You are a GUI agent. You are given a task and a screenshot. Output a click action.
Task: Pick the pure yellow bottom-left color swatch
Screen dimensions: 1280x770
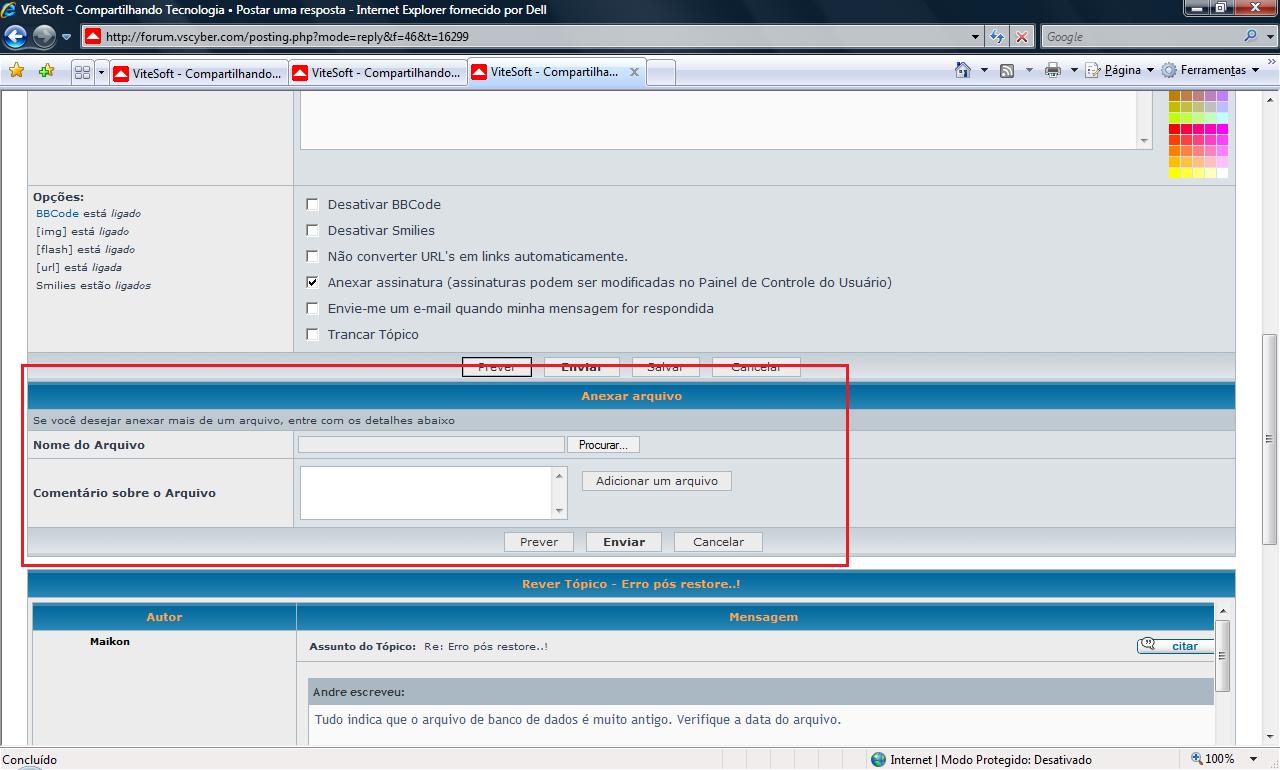[x=1175, y=173]
